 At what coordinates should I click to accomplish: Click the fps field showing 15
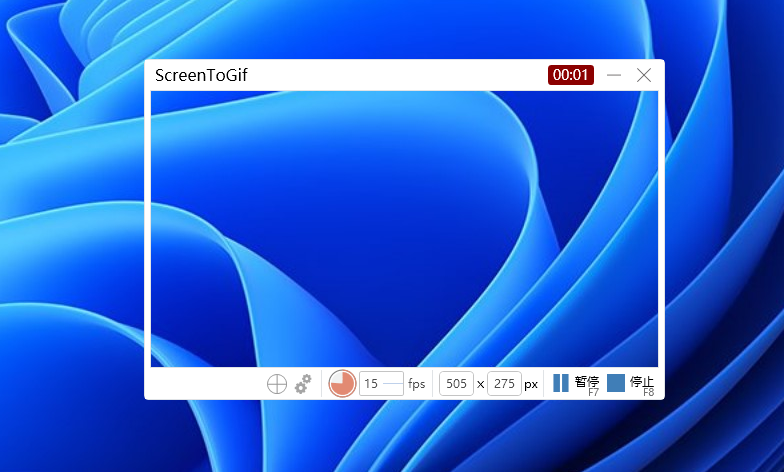(371, 384)
